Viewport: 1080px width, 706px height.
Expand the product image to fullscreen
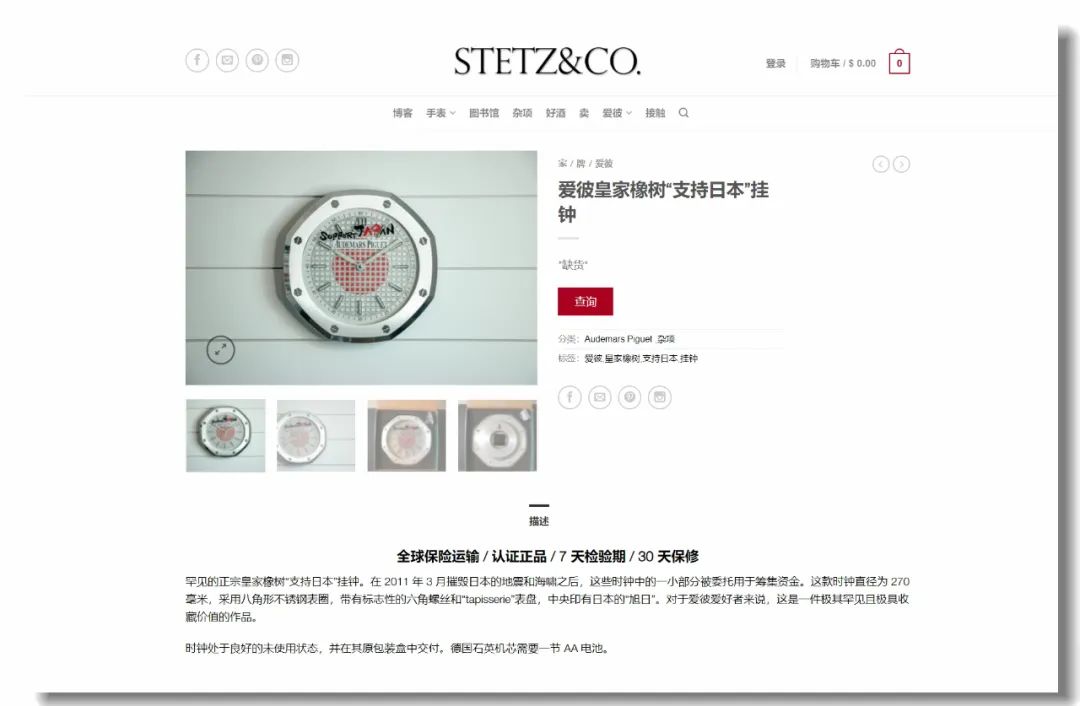click(x=220, y=350)
